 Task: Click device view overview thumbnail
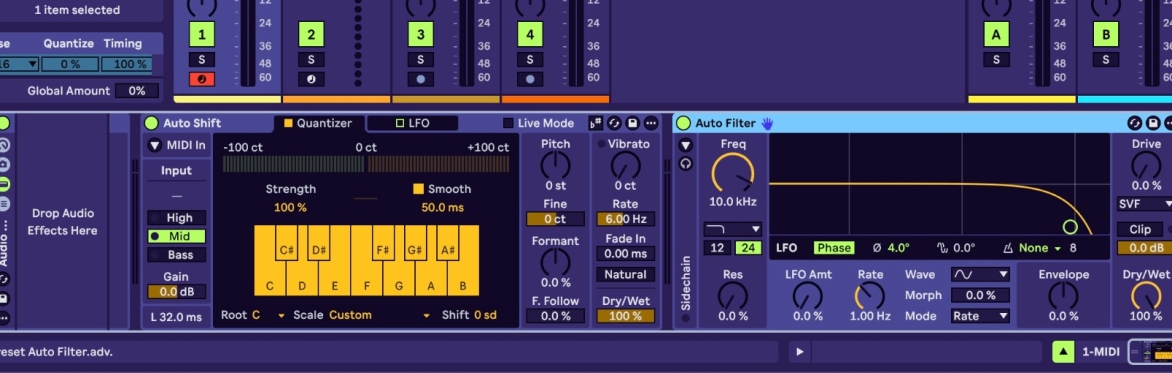pyautogui.click(x=1150, y=351)
